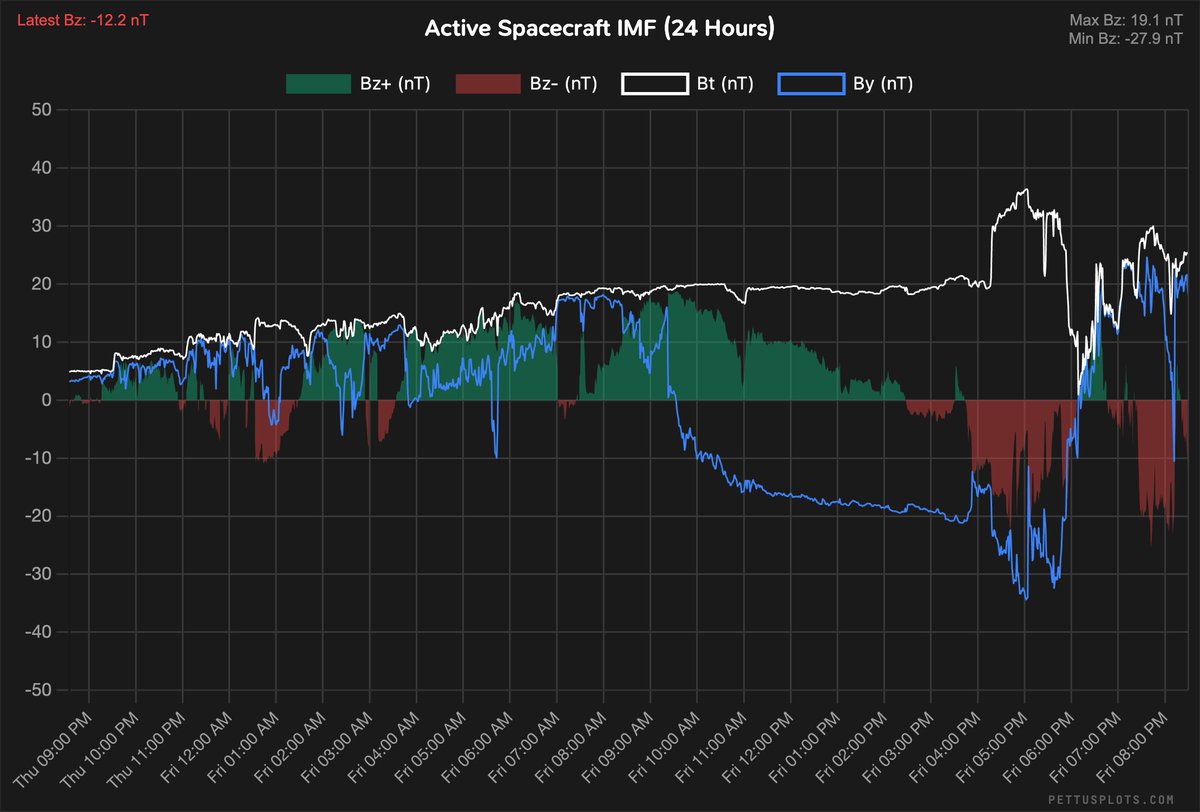The height and width of the screenshot is (812, 1200).
Task: Click the Fri 08:00 AM axis label
Action: point(572,748)
